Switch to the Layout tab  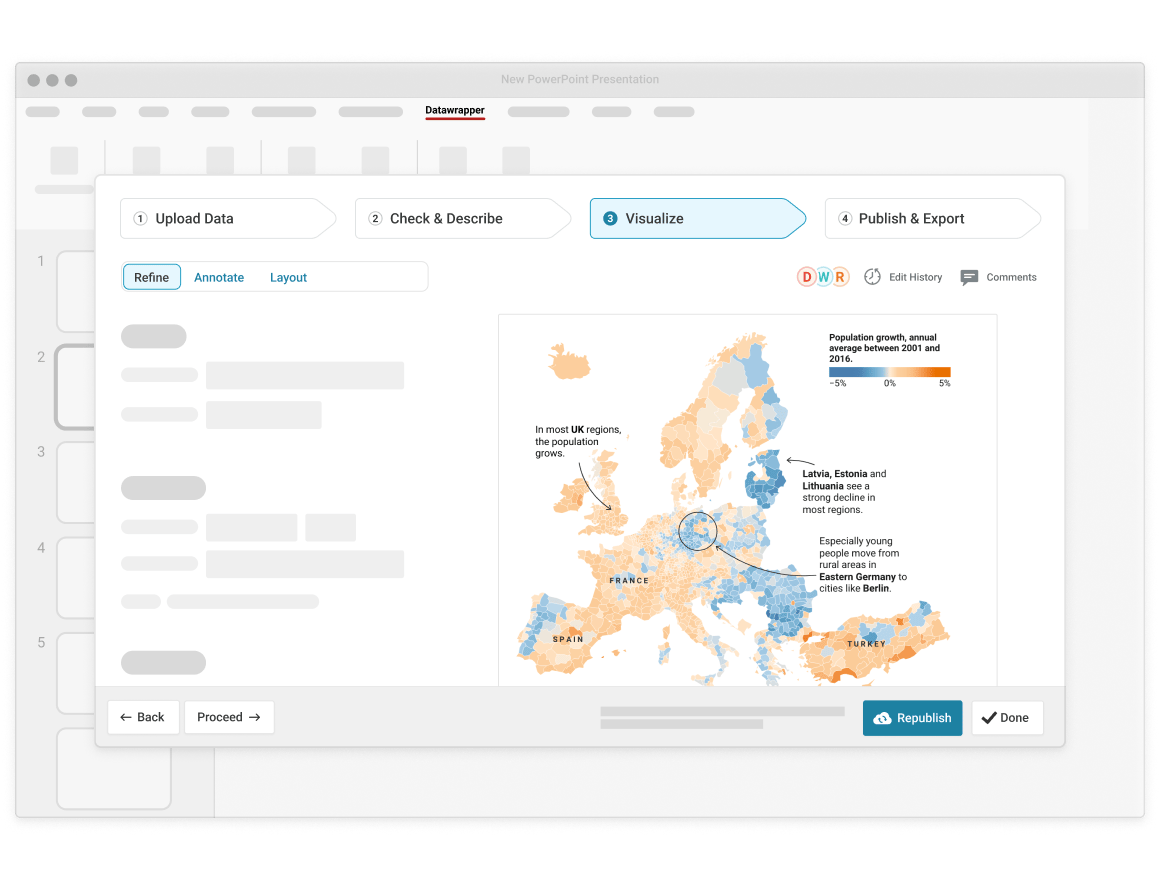pyautogui.click(x=288, y=277)
